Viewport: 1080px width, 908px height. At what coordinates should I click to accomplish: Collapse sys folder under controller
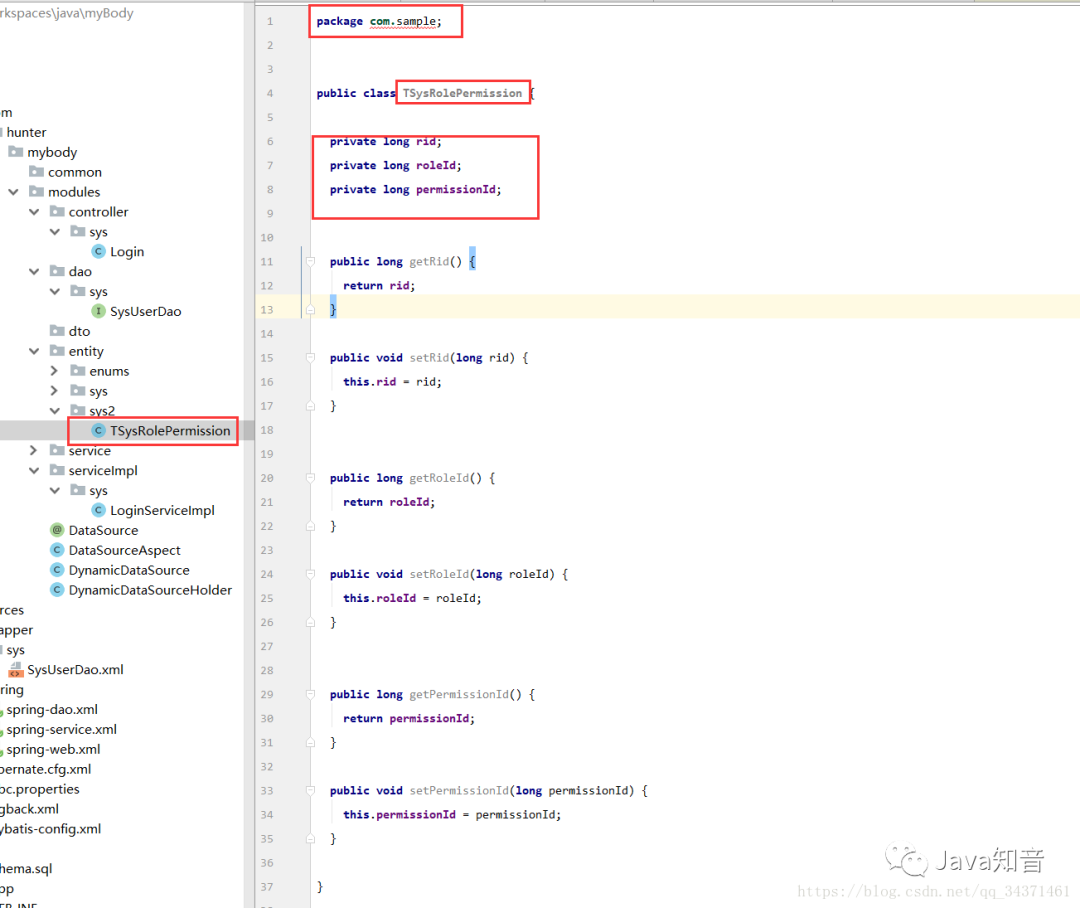pyautogui.click(x=54, y=231)
